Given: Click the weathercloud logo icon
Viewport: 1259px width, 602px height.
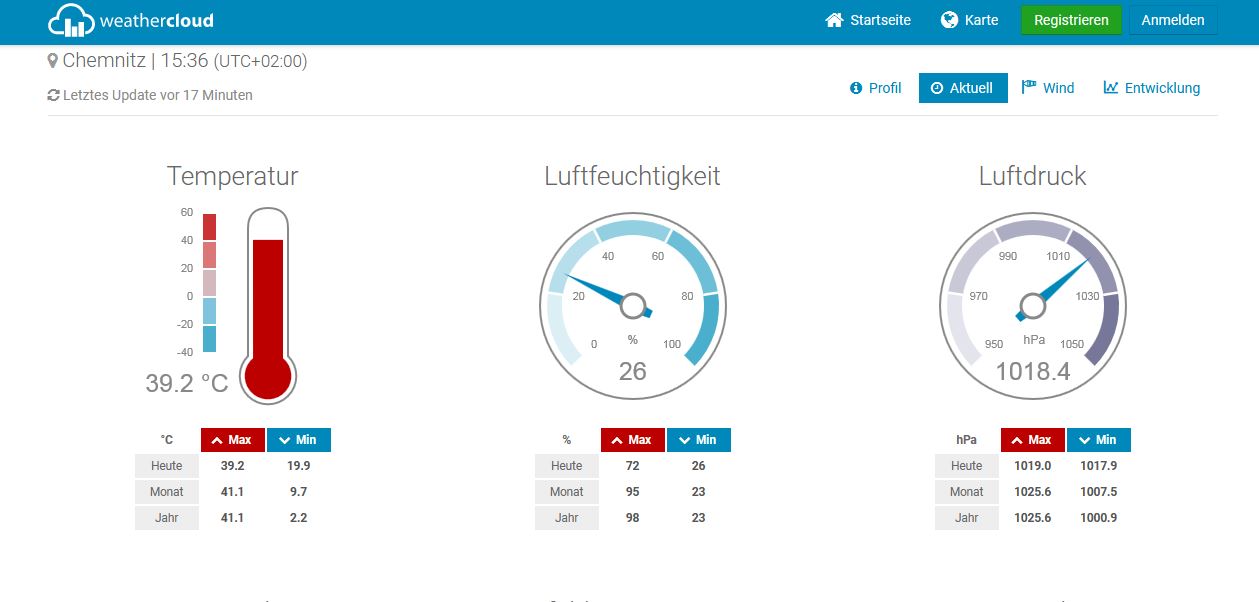Looking at the screenshot, I should pos(71,20).
